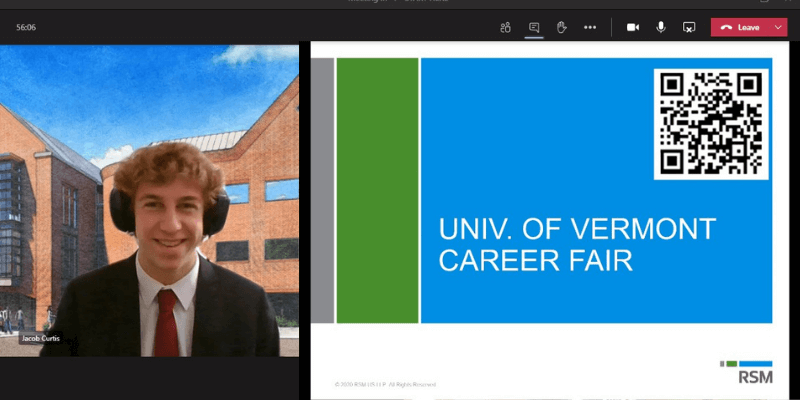Open the share content tray
The width and height of the screenshot is (800, 400).
tap(689, 28)
